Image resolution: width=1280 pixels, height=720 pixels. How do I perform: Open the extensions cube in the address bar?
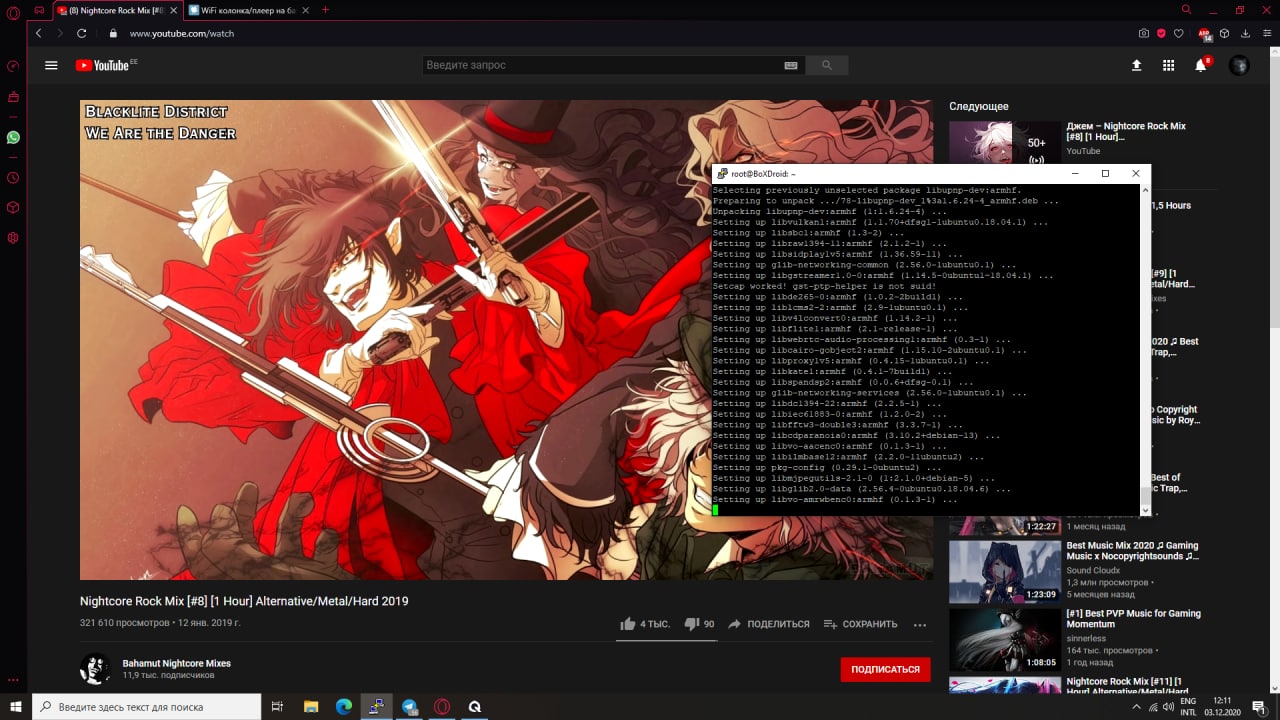click(x=1224, y=33)
